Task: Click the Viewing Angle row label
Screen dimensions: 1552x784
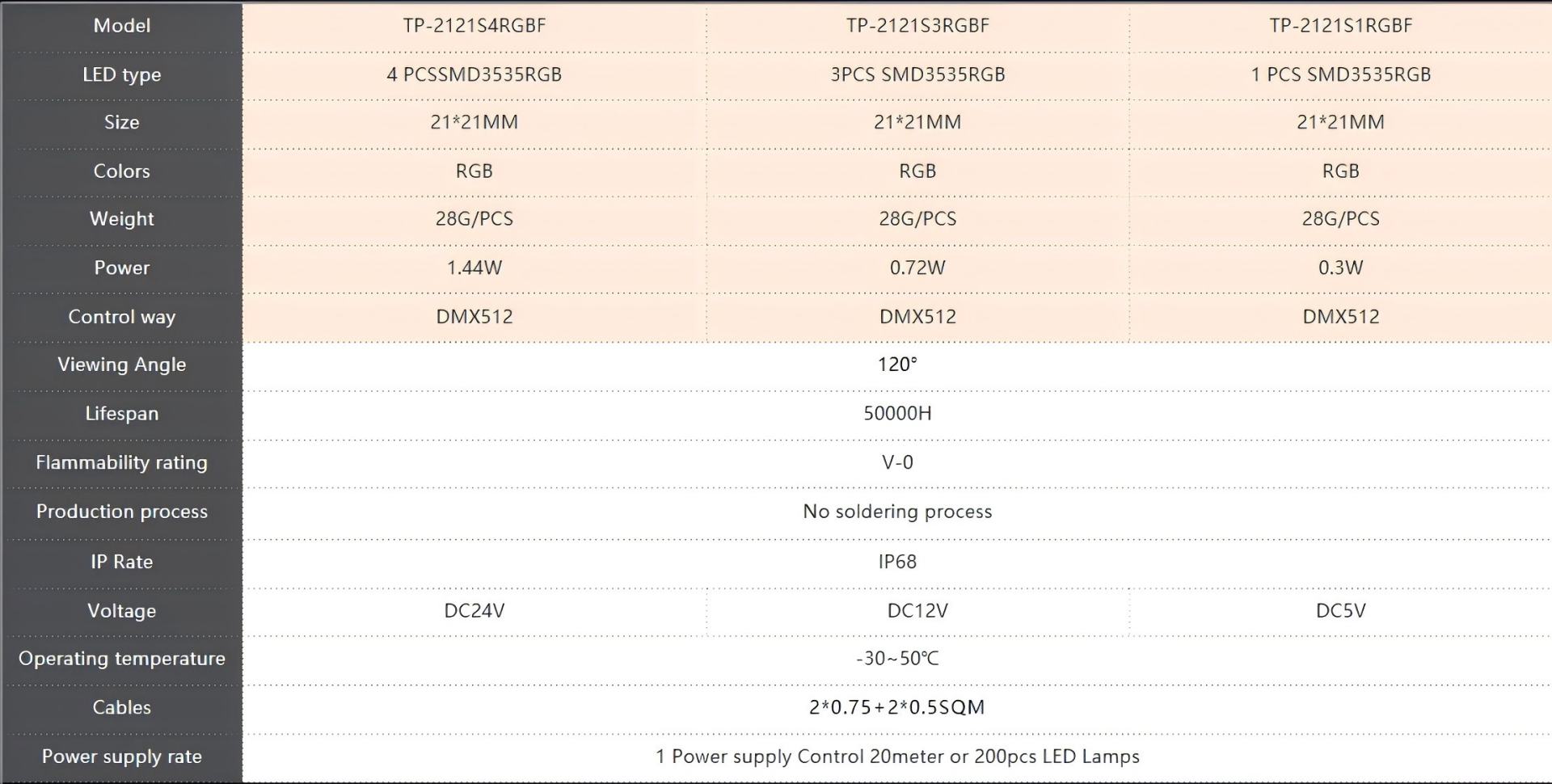Action: (122, 365)
